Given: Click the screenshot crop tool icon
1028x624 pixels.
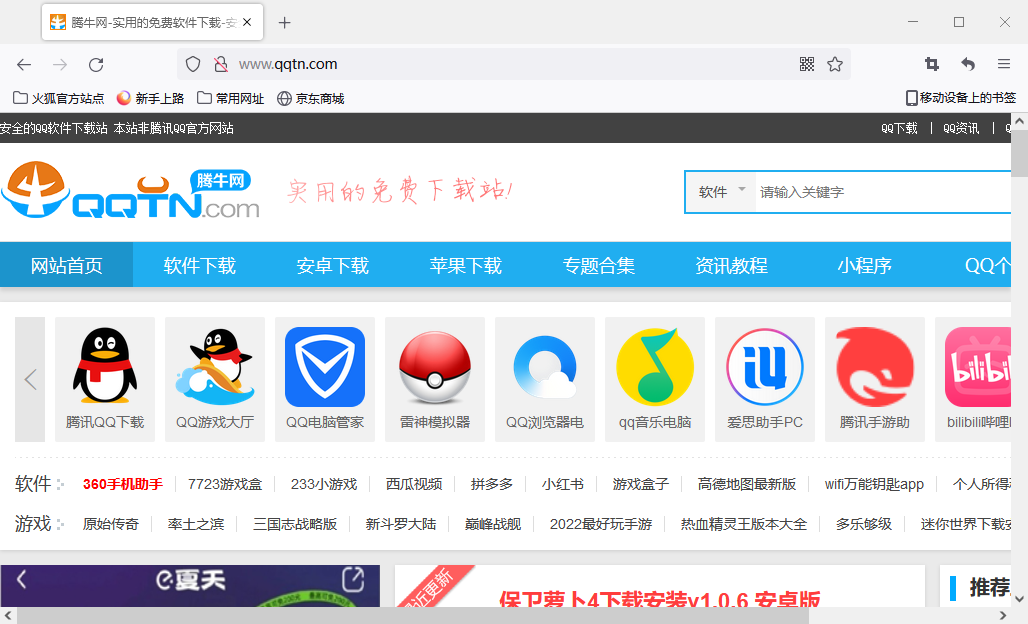Looking at the screenshot, I should click(932, 64).
